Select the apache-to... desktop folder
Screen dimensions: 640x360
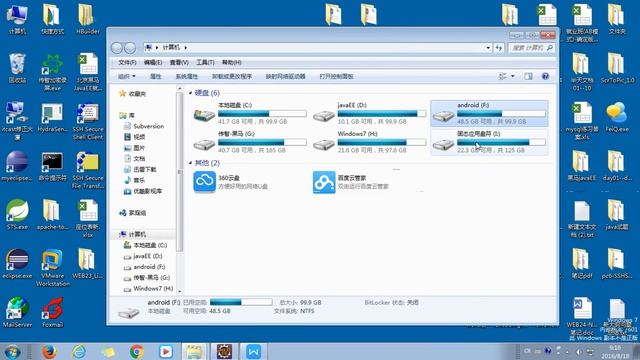click(53, 215)
